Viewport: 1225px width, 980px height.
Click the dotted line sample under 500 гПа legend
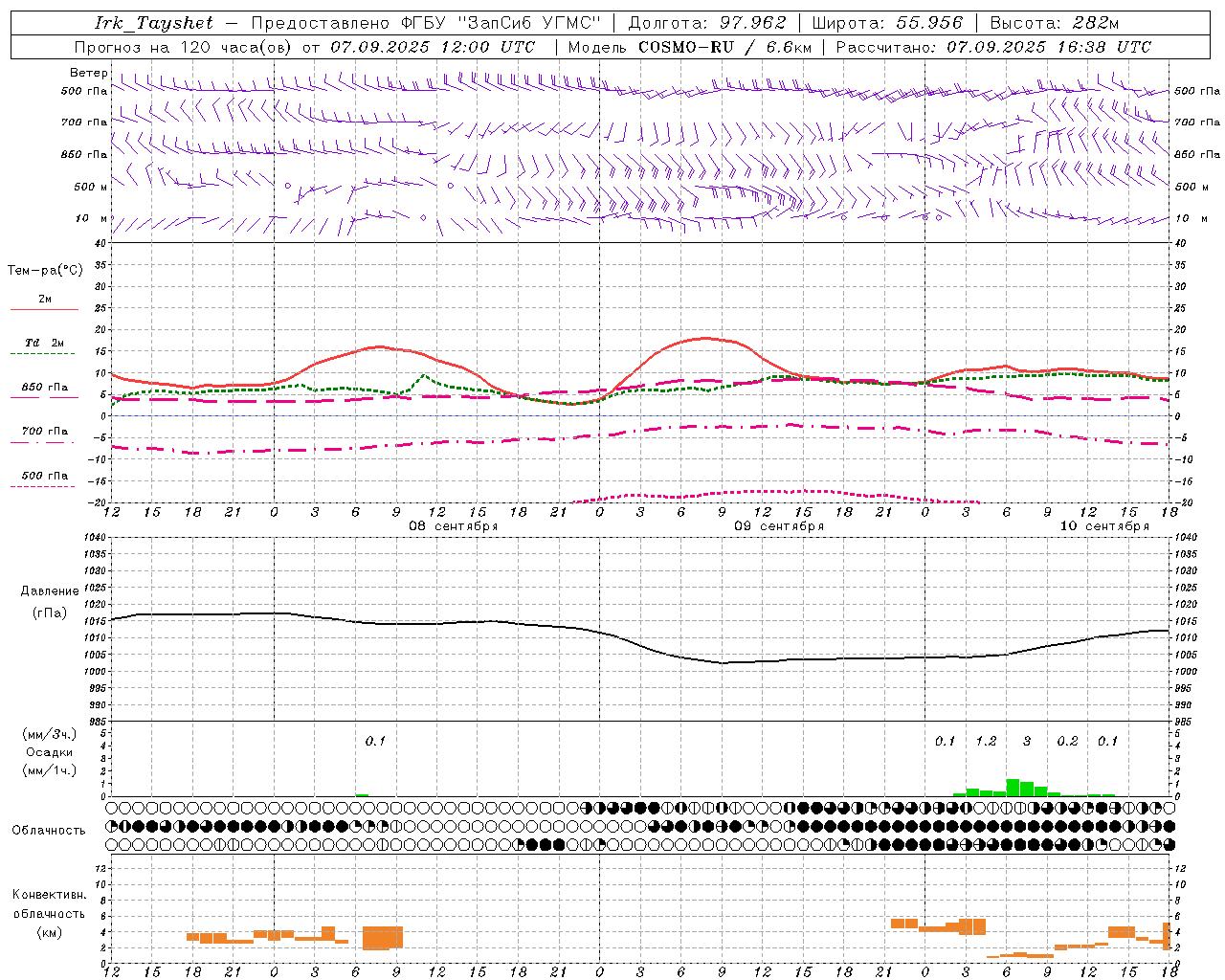[x=44, y=486]
